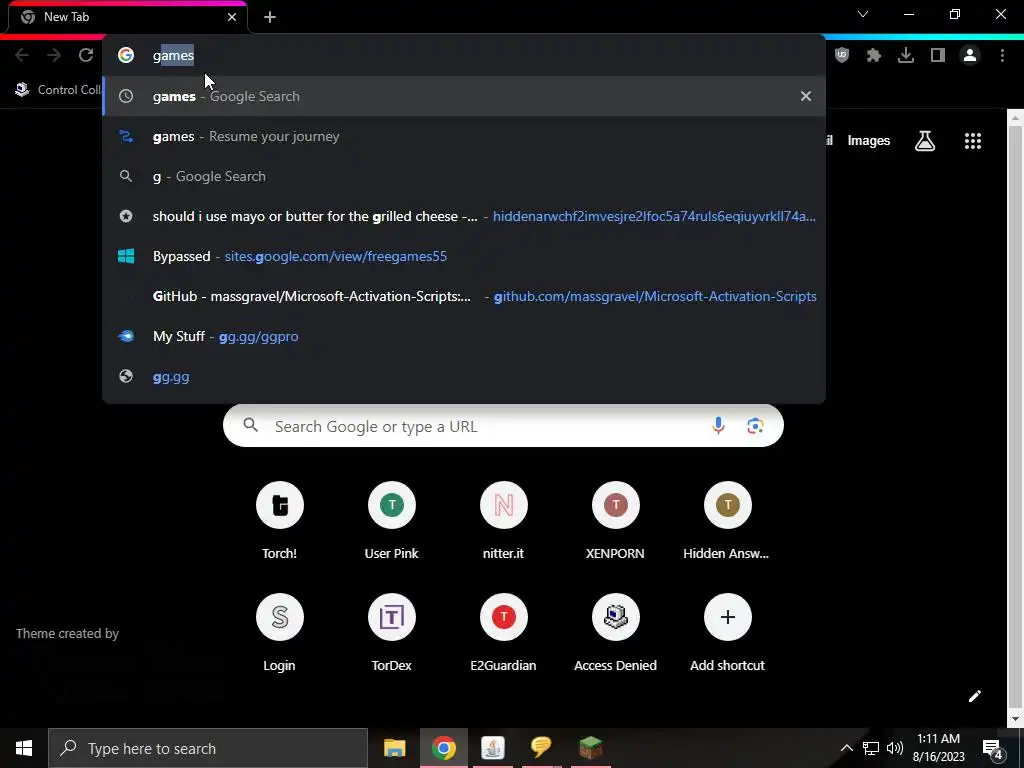
Task: Click the page vertical scrollbar
Action: point(1014,418)
